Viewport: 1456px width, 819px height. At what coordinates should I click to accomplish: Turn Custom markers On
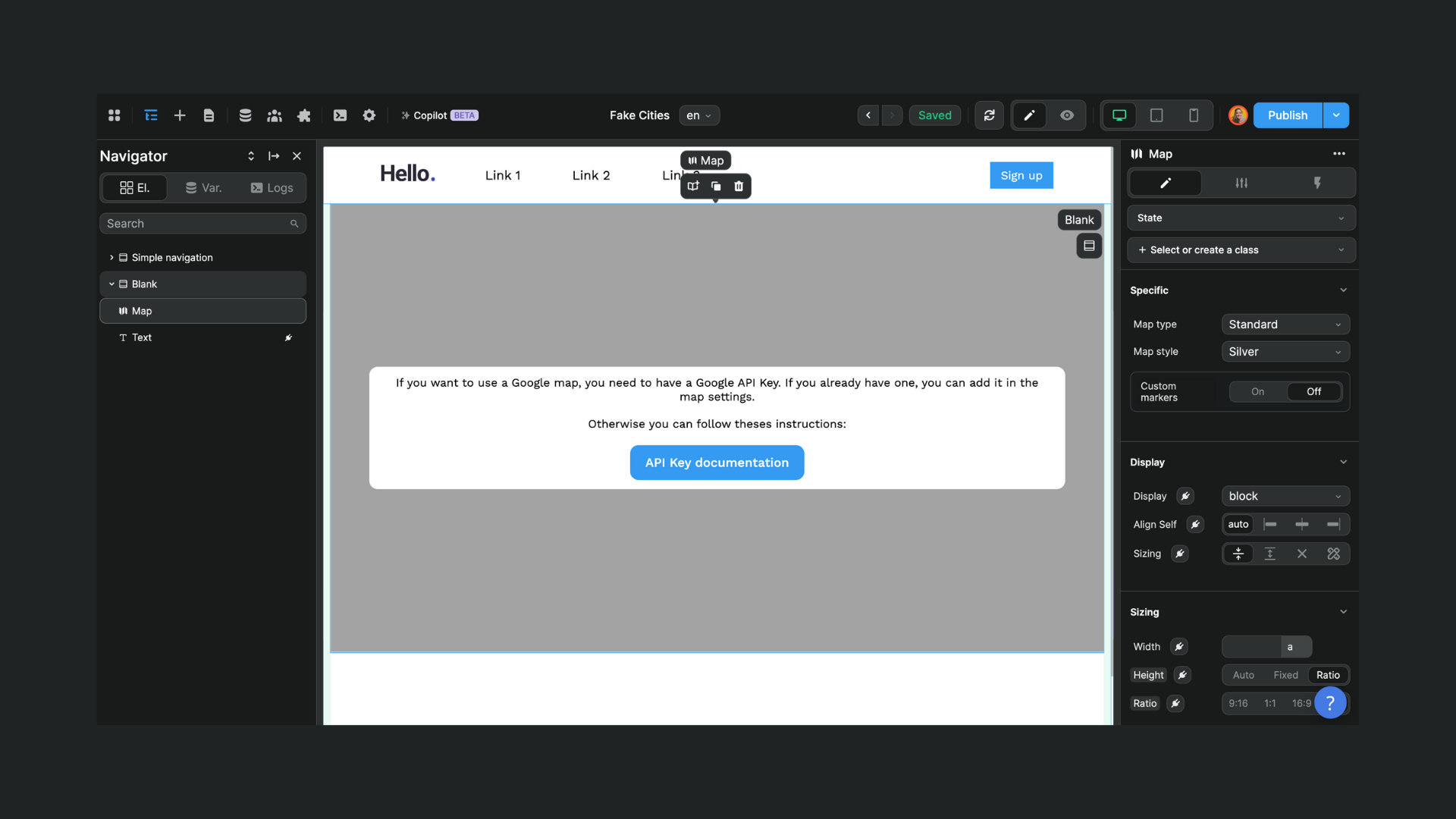pos(1257,392)
